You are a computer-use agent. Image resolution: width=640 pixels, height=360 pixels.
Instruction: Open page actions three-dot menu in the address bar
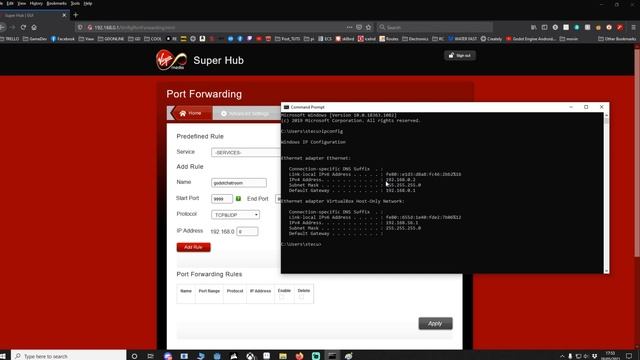[x=349, y=27]
